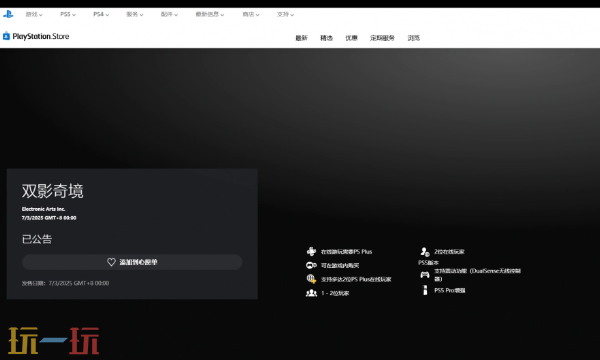Click the PlayStation logo in the top bar
This screenshot has height=360, width=600.
[8, 14]
